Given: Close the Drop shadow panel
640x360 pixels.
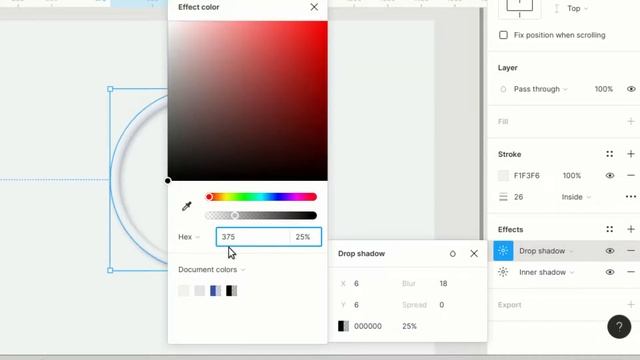Looking at the screenshot, I should click(x=474, y=253).
